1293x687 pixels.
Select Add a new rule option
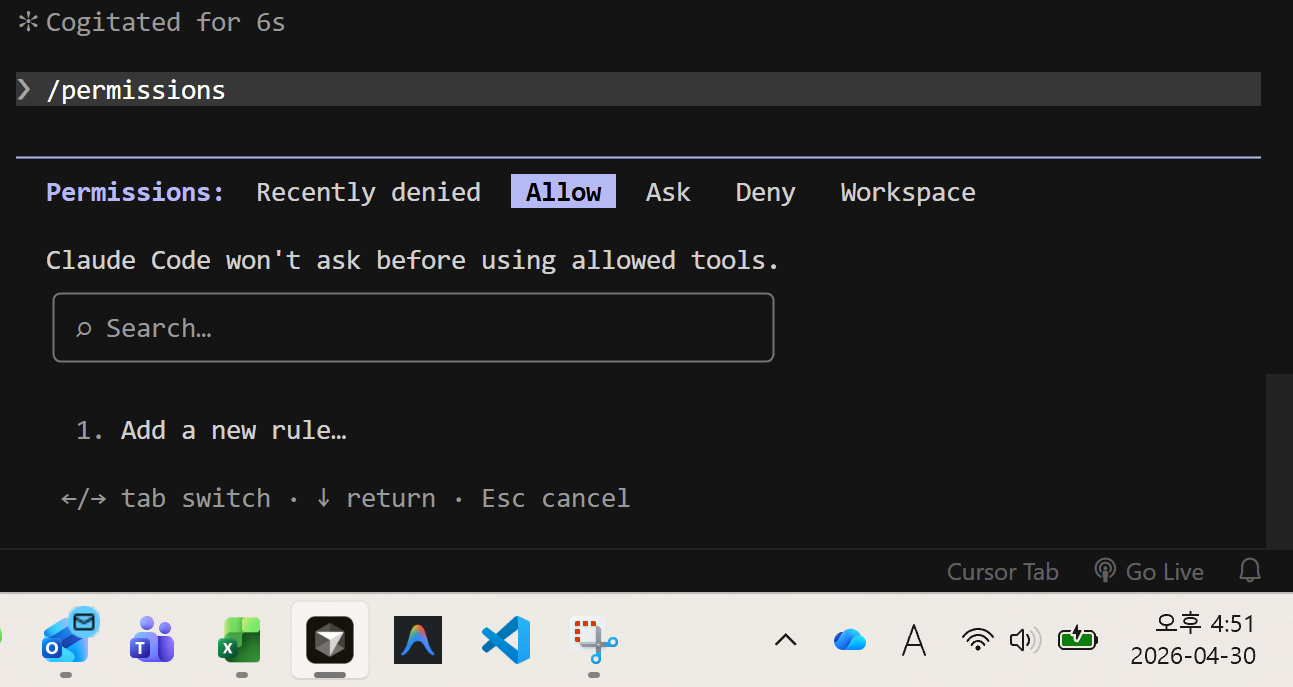233,430
